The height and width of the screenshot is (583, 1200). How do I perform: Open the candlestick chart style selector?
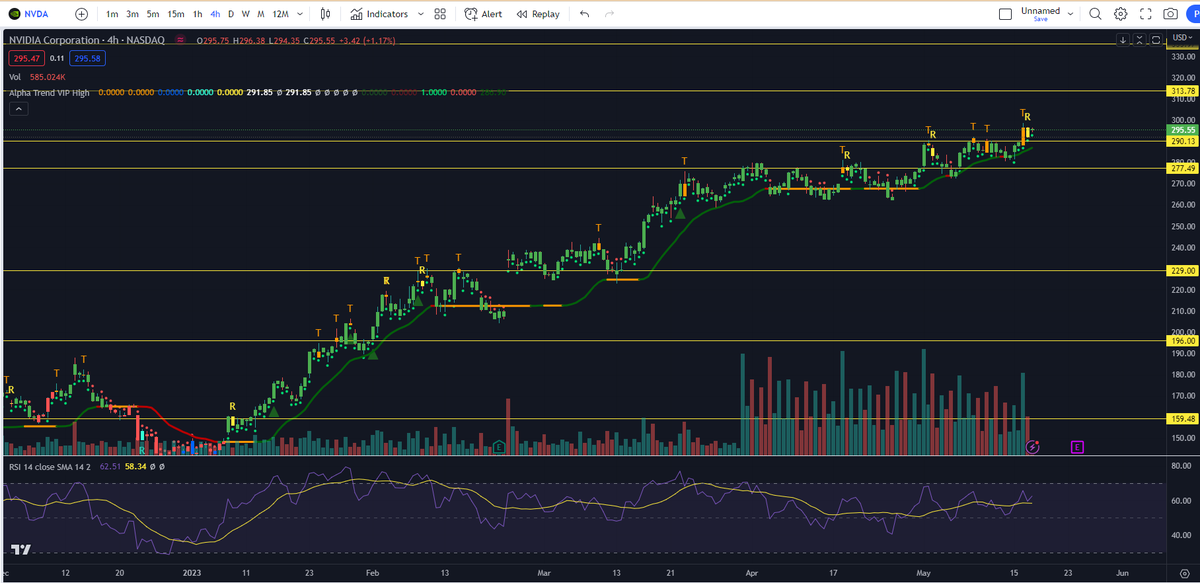pos(326,14)
